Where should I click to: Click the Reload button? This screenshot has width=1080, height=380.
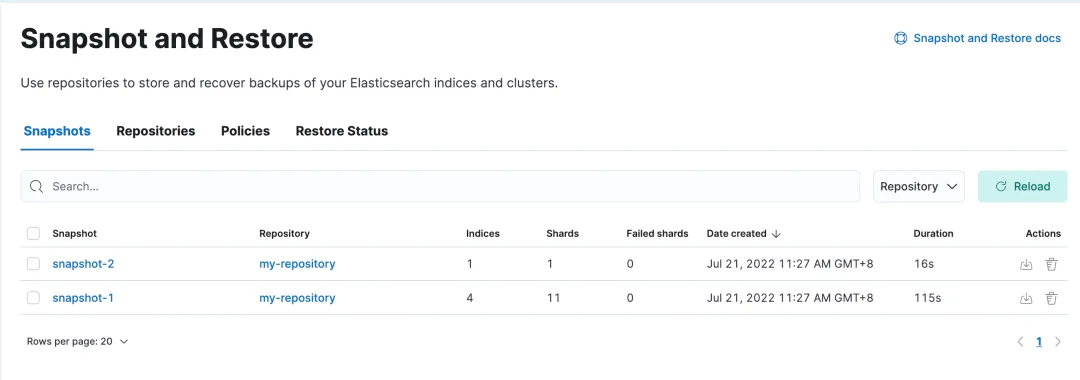(1023, 187)
